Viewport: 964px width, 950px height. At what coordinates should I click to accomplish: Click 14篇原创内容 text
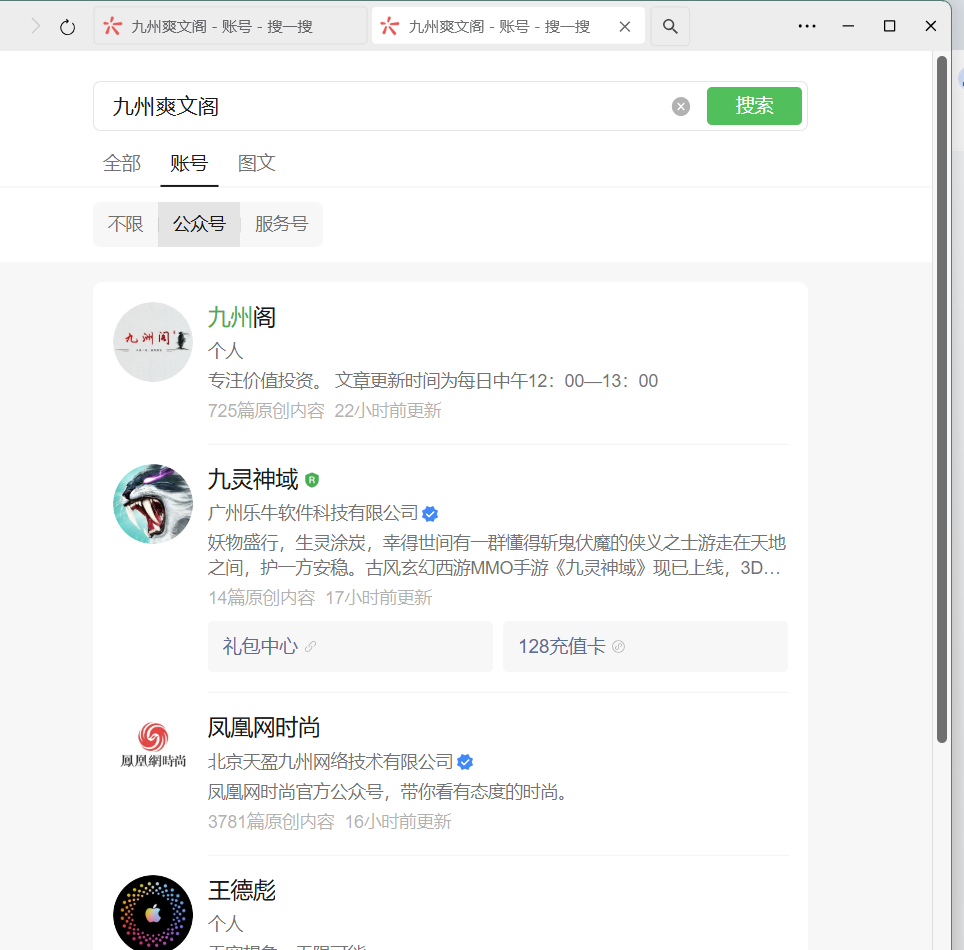point(261,598)
